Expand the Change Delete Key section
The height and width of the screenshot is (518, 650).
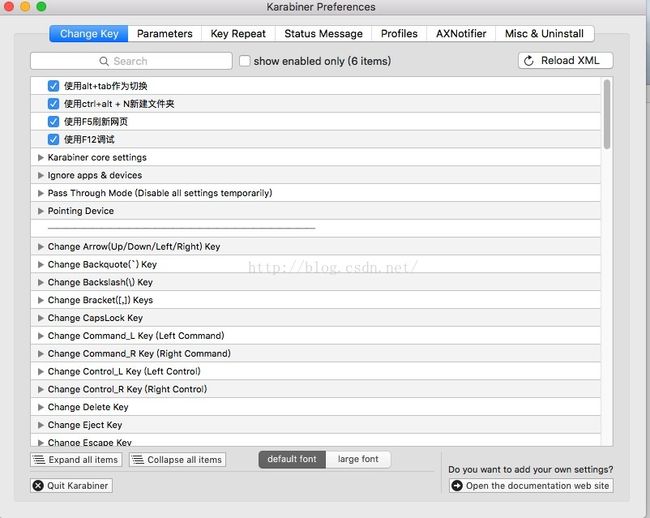[41, 407]
